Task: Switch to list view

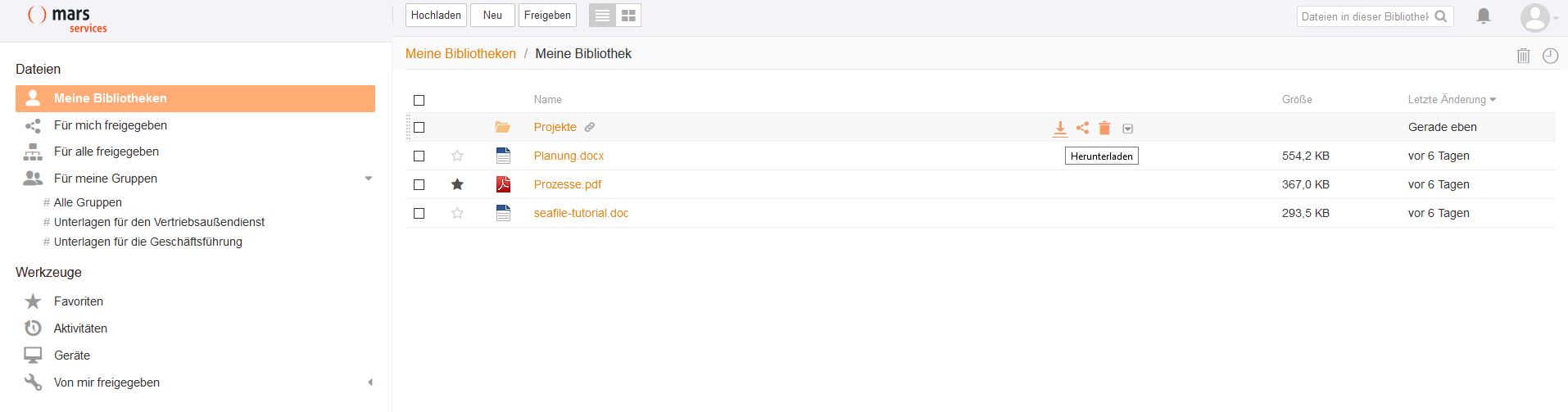Action: [x=602, y=16]
